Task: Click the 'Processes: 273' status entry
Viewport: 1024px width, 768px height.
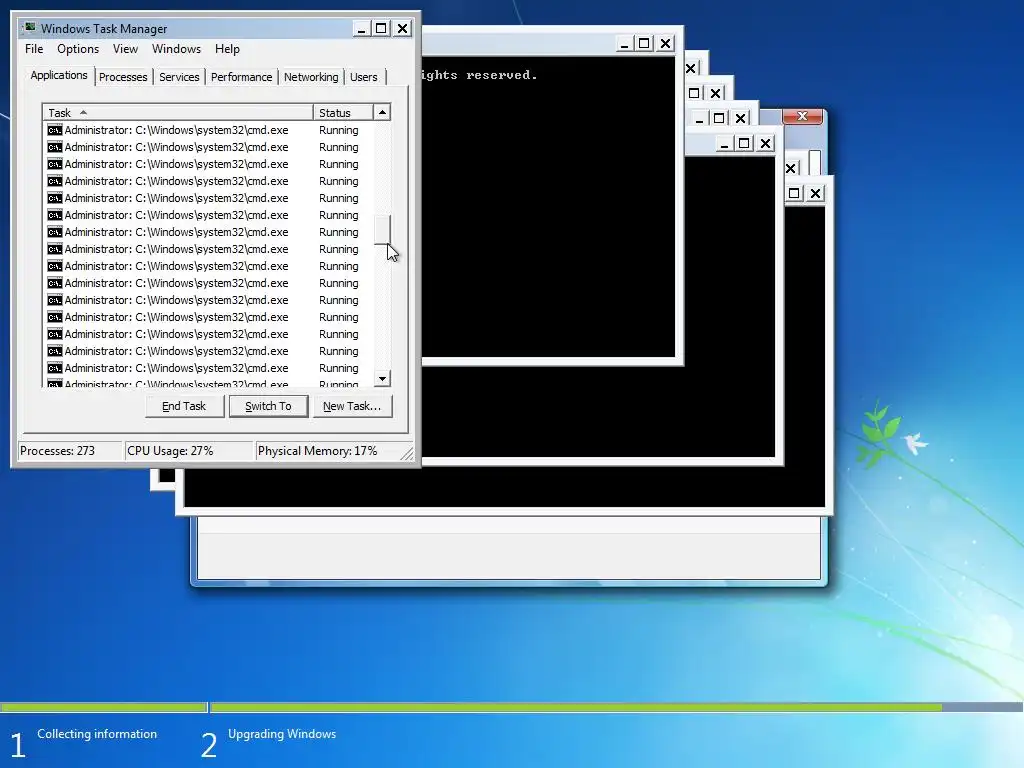Action: tap(69, 451)
